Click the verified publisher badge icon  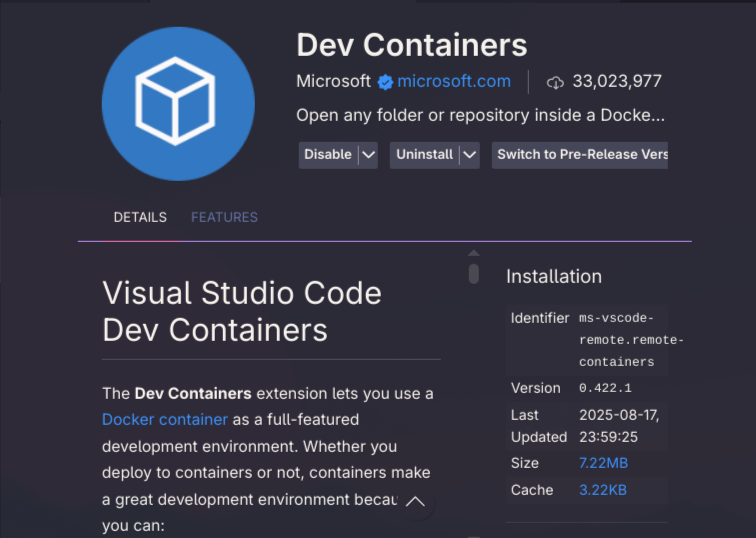[385, 82]
